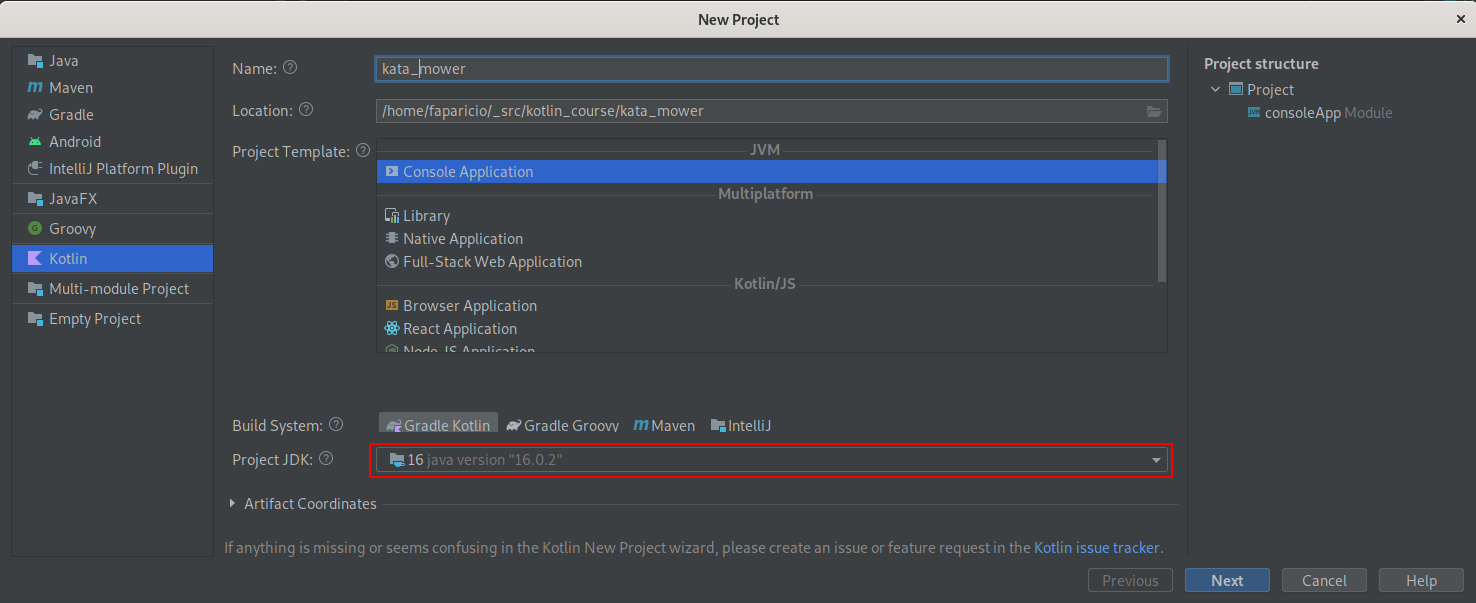Screen dimensions: 1476x603
Task: Browse for location with folder icon
Action: click(x=1154, y=111)
